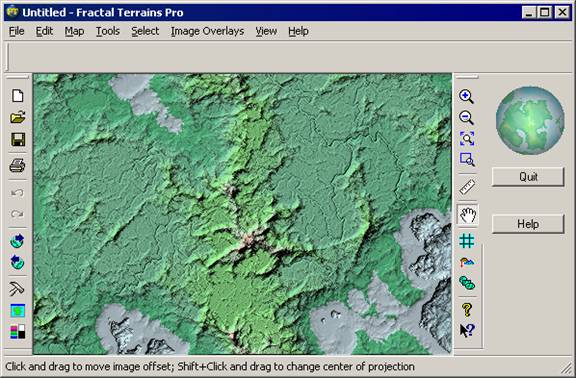Viewport: 576px width, 378px height.
Task: Select the Zoom Out magnifier tool
Action: click(x=467, y=118)
